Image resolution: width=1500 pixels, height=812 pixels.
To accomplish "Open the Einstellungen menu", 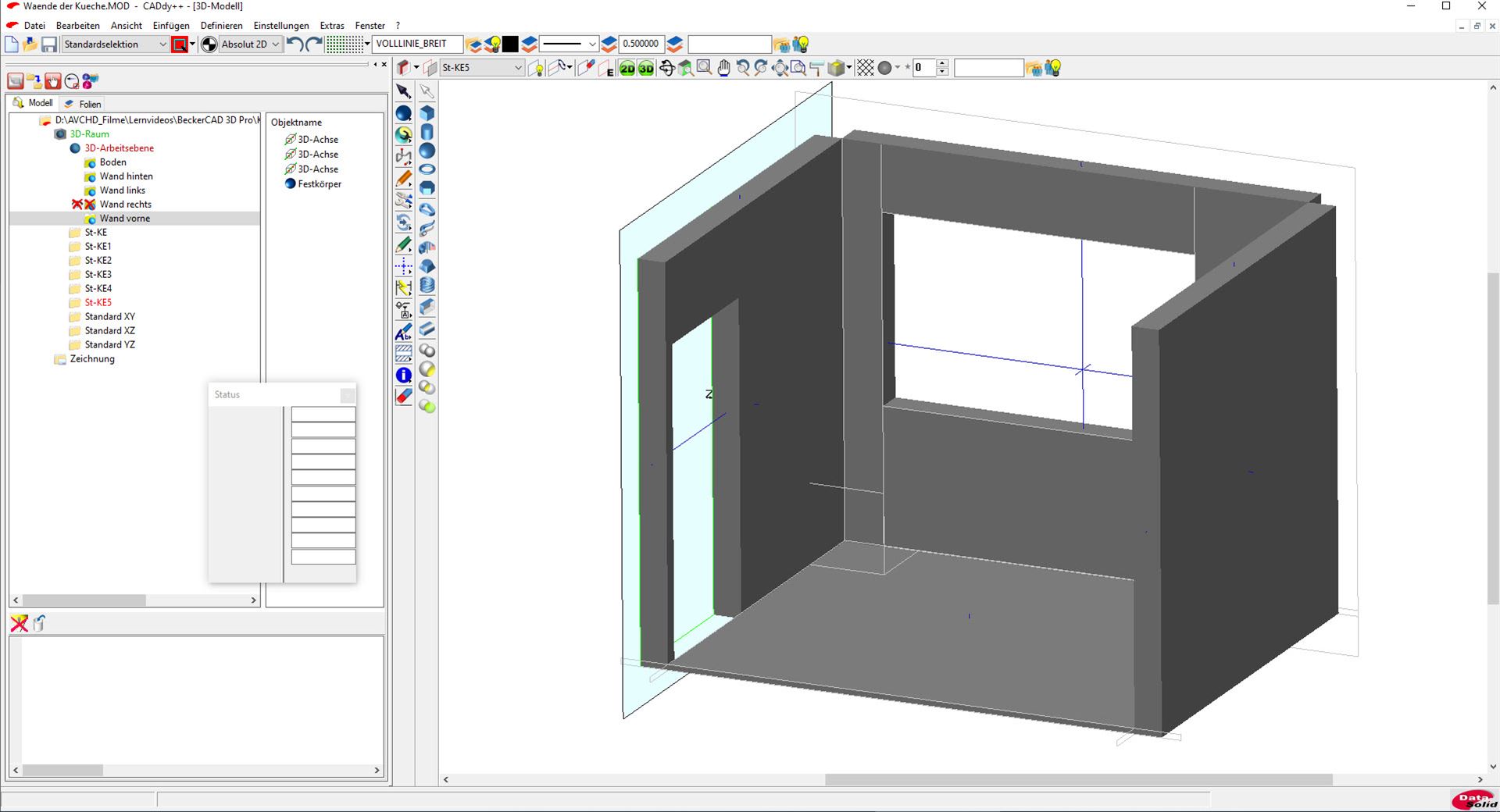I will (x=281, y=26).
